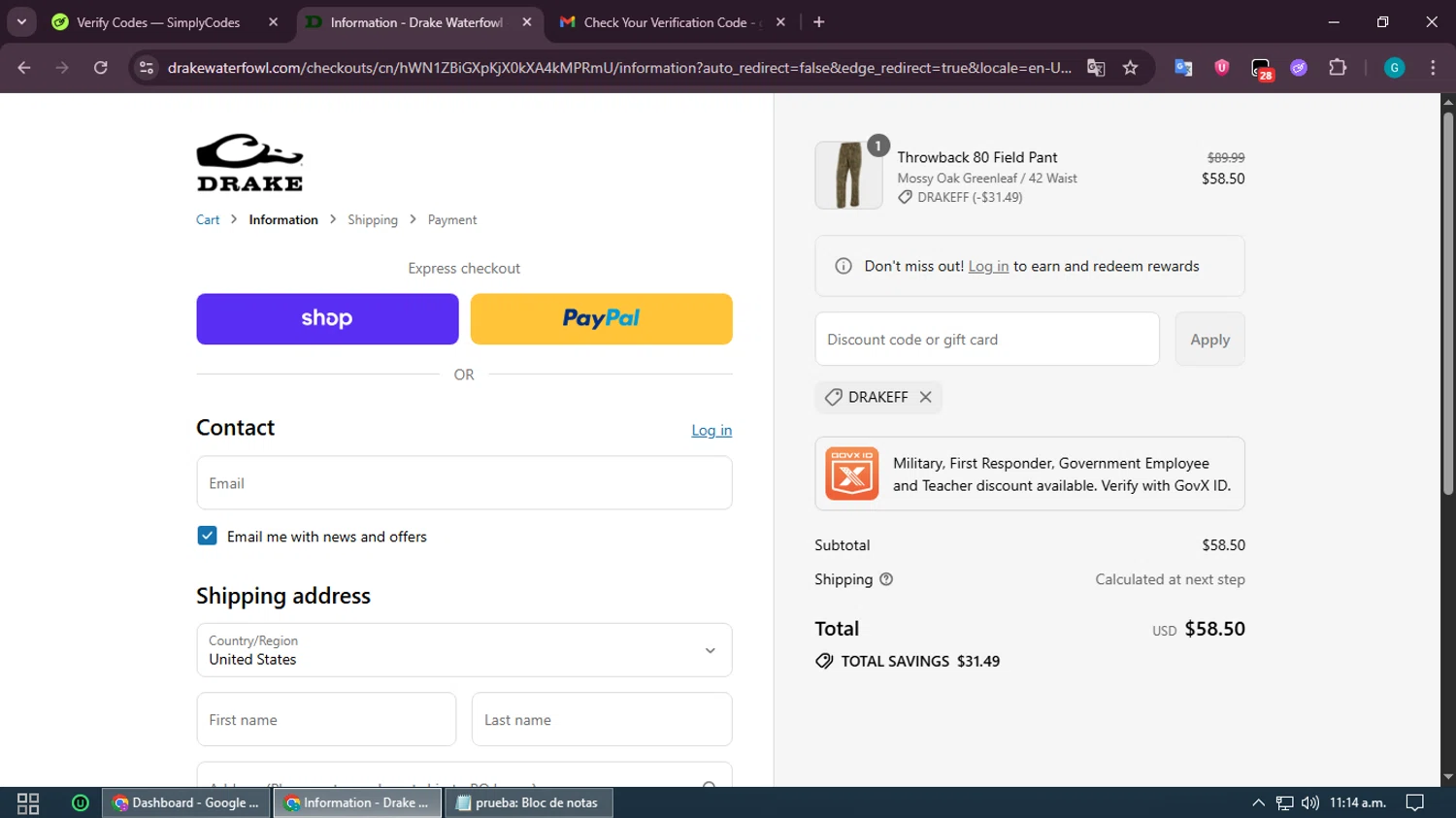Screen dimensions: 1456x818
Task: Click Shipping breadcrumb step
Action: pos(373,220)
